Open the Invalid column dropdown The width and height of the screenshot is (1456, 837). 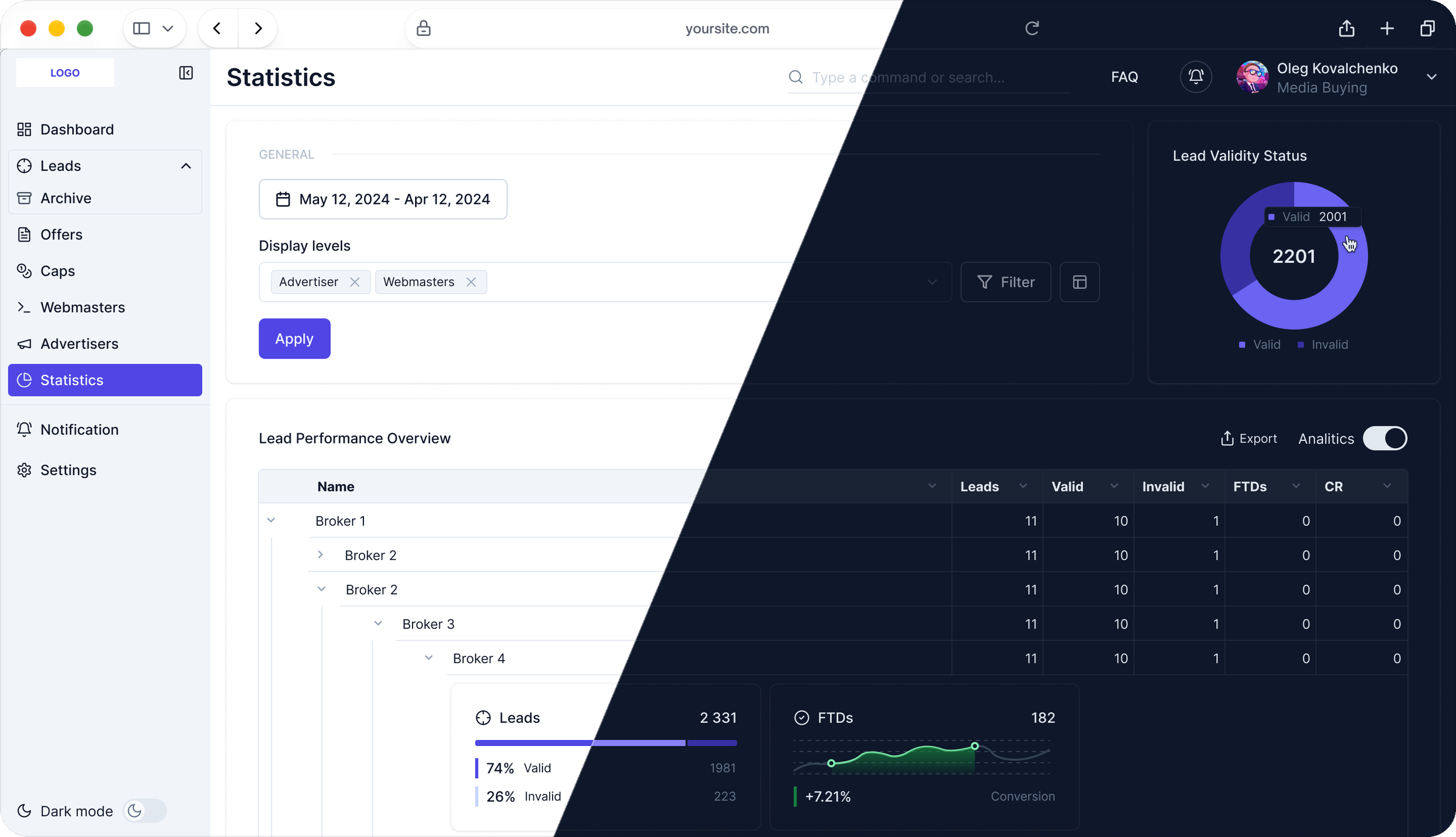tap(1205, 486)
